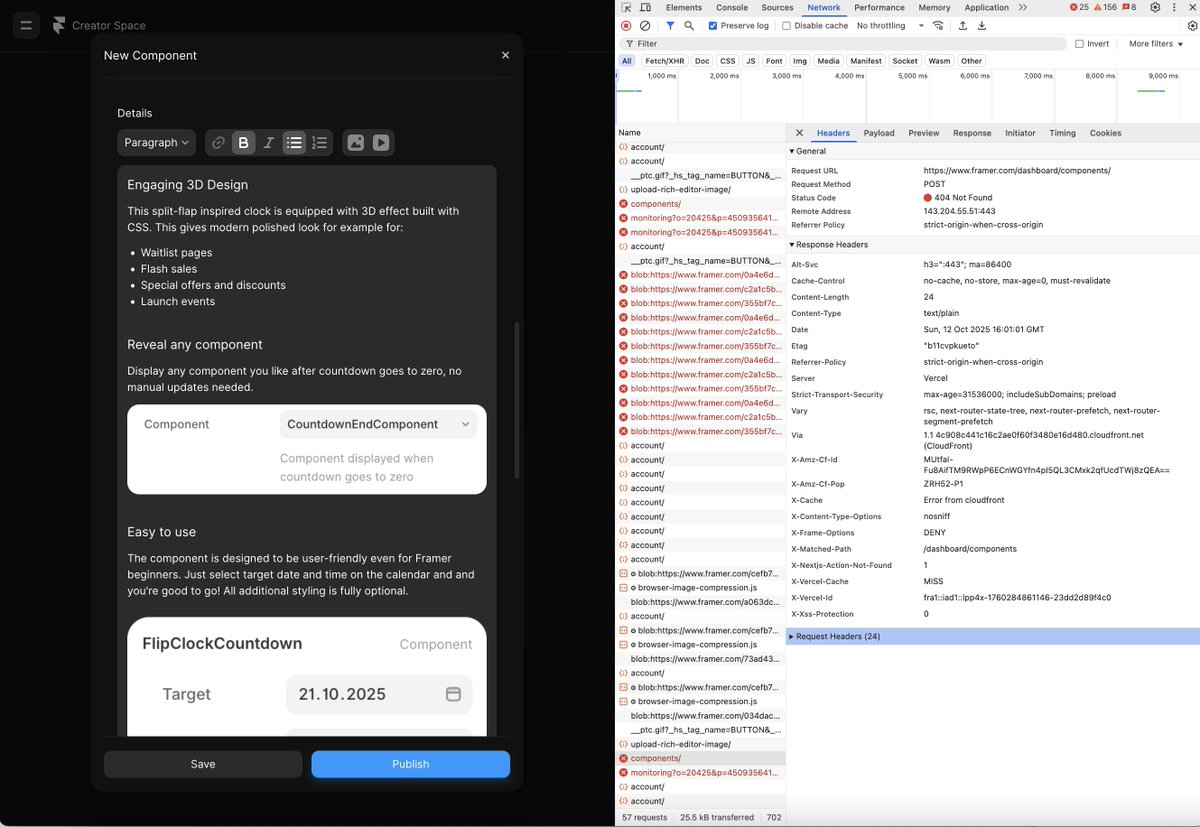Insert a video in the editor

[381, 143]
